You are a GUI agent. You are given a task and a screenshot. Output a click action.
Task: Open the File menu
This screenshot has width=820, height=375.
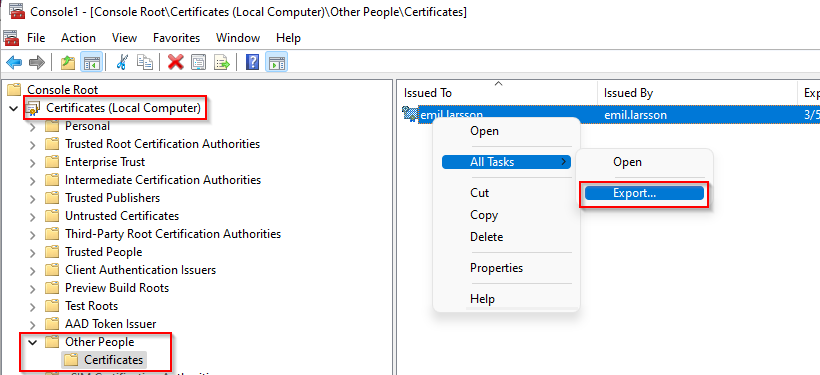point(36,38)
